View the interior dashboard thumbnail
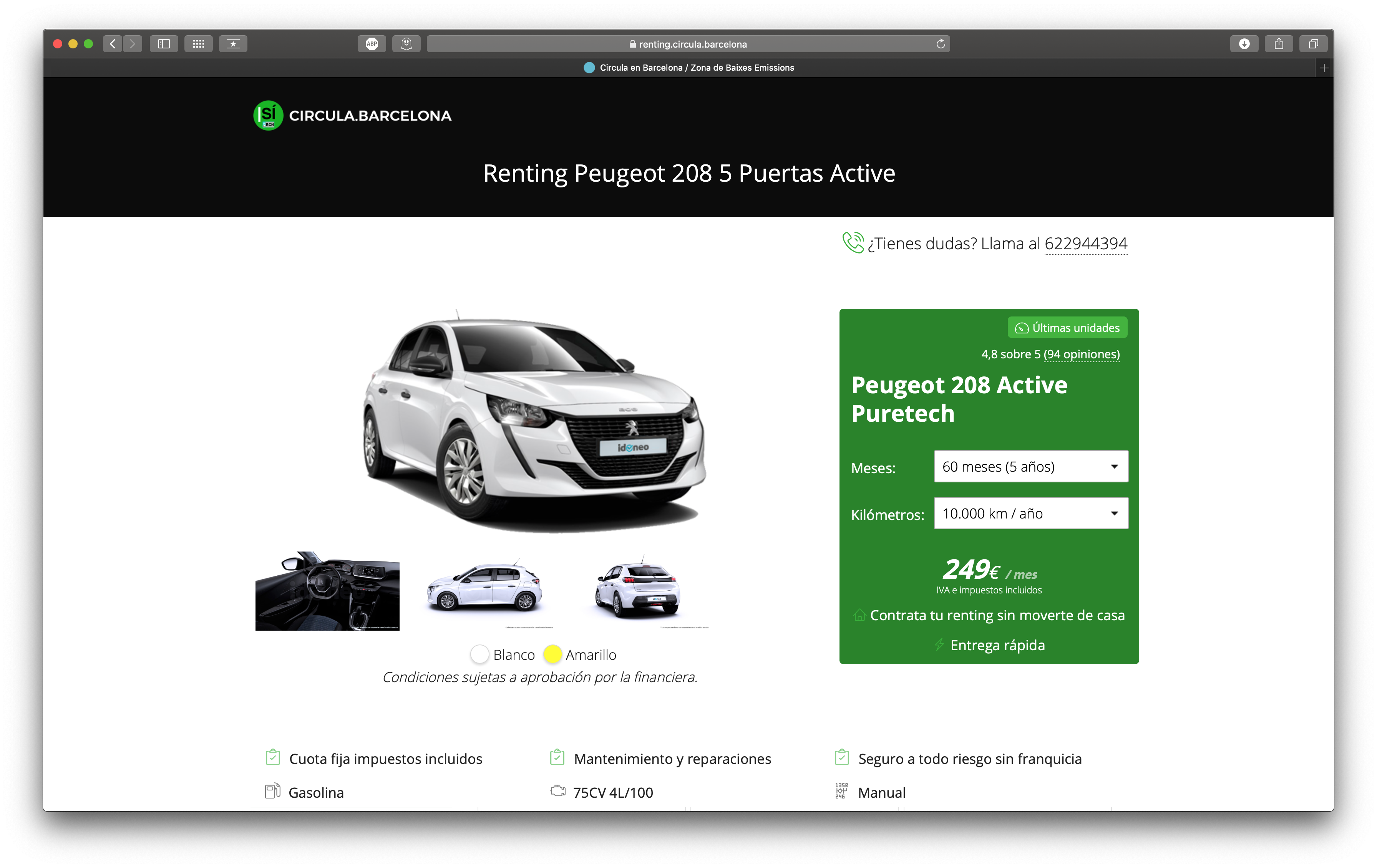Screen dimensions: 1377x868 click(328, 591)
